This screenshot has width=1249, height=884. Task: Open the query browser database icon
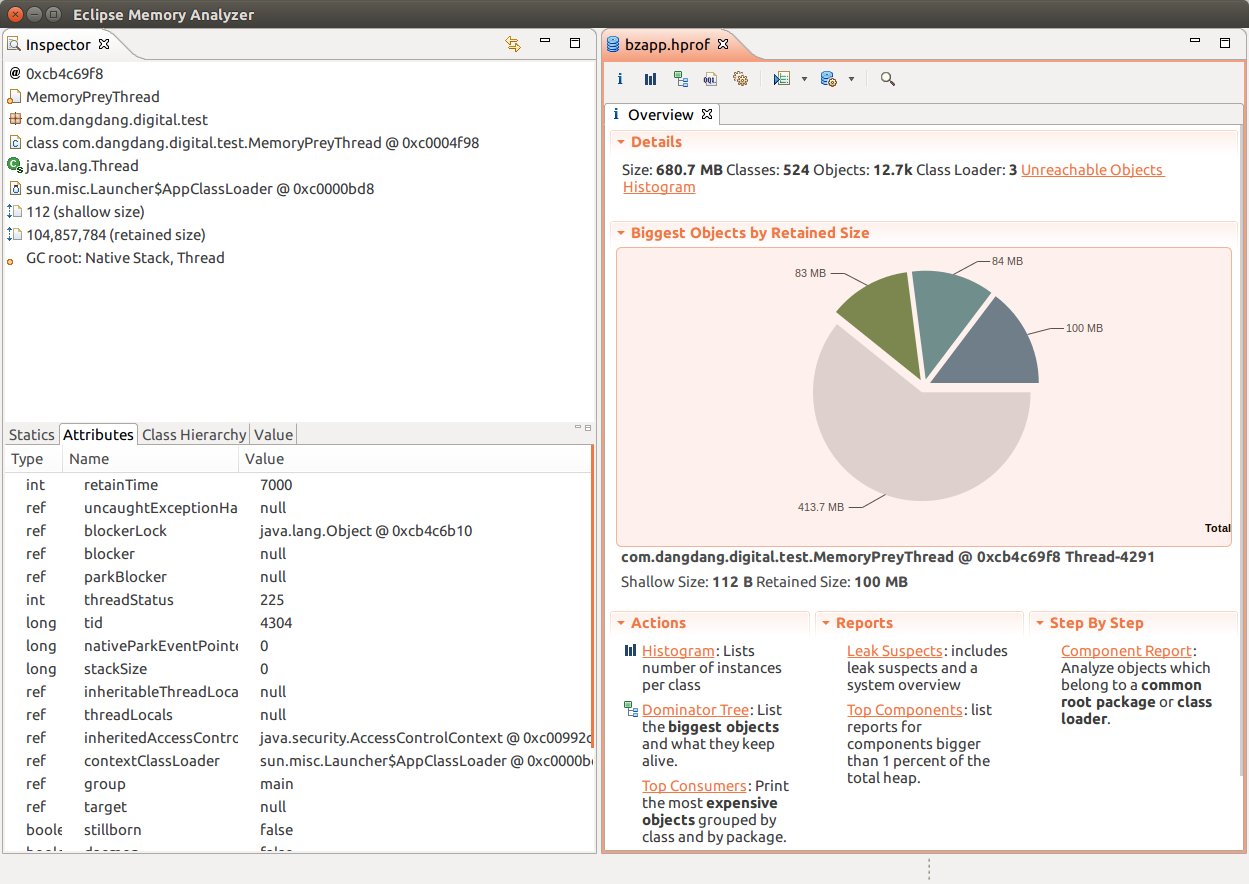click(828, 79)
